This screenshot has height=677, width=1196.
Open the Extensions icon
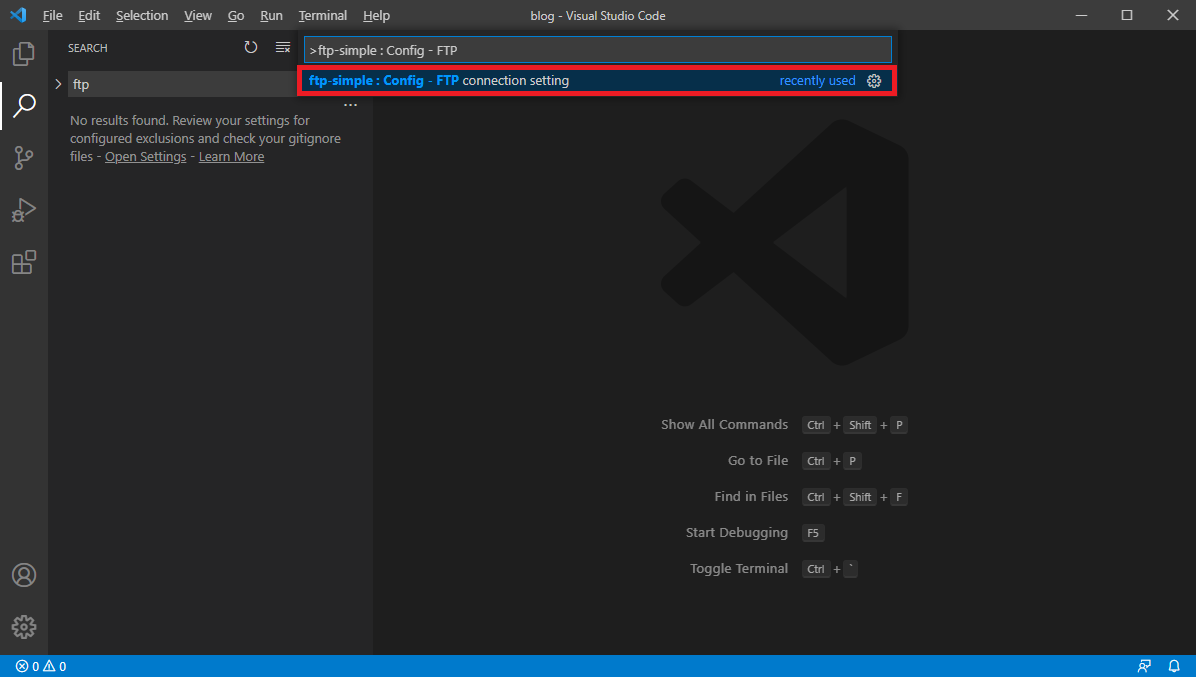tap(23, 261)
